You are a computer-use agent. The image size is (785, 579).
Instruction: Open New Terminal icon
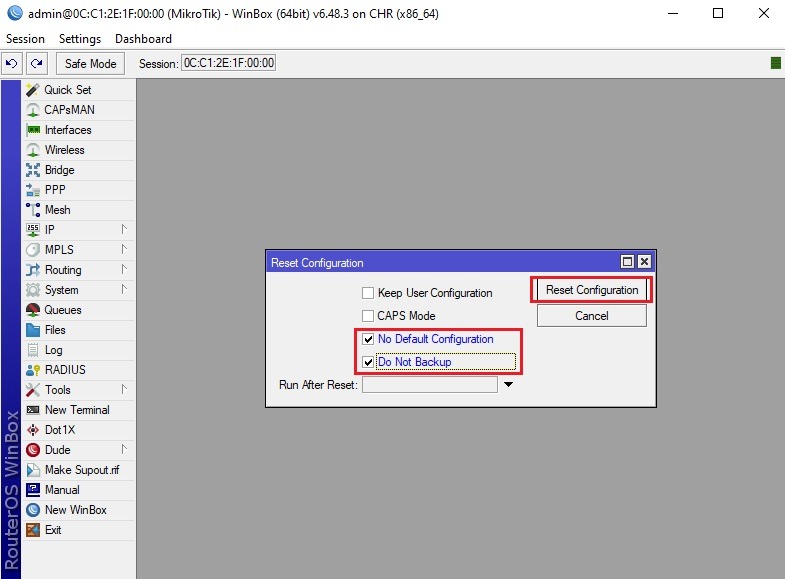(x=33, y=410)
